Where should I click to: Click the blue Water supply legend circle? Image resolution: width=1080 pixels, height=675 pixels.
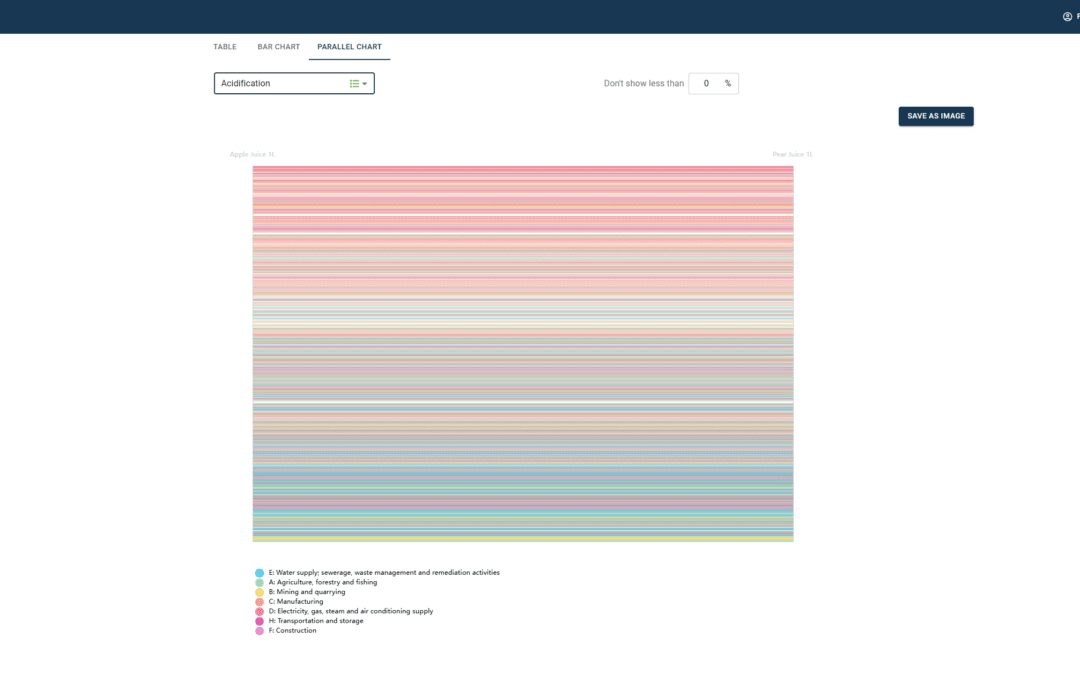[260, 573]
